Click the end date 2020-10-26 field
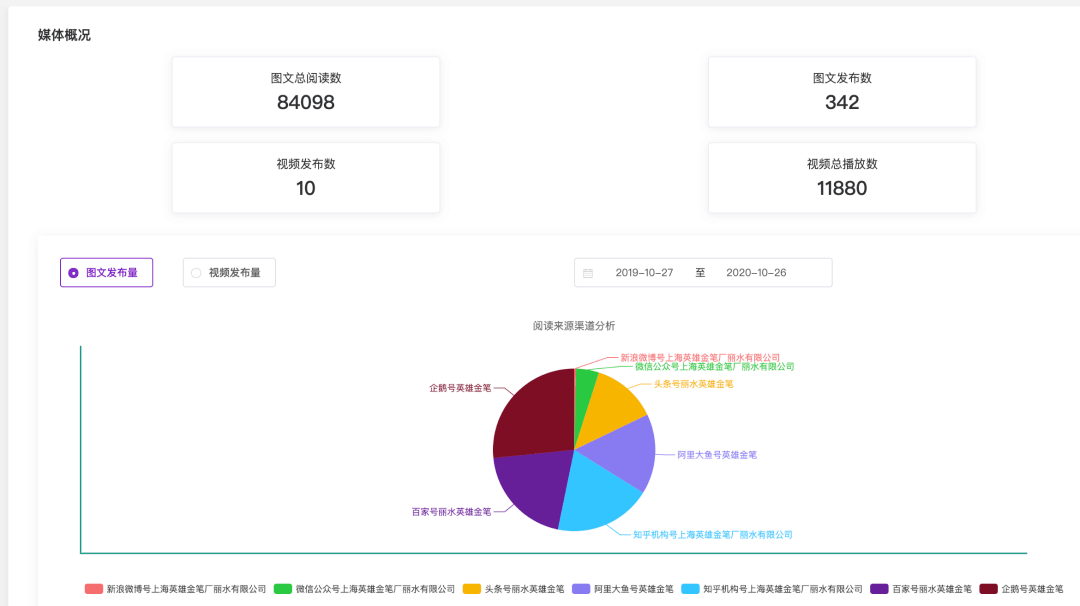 point(756,273)
